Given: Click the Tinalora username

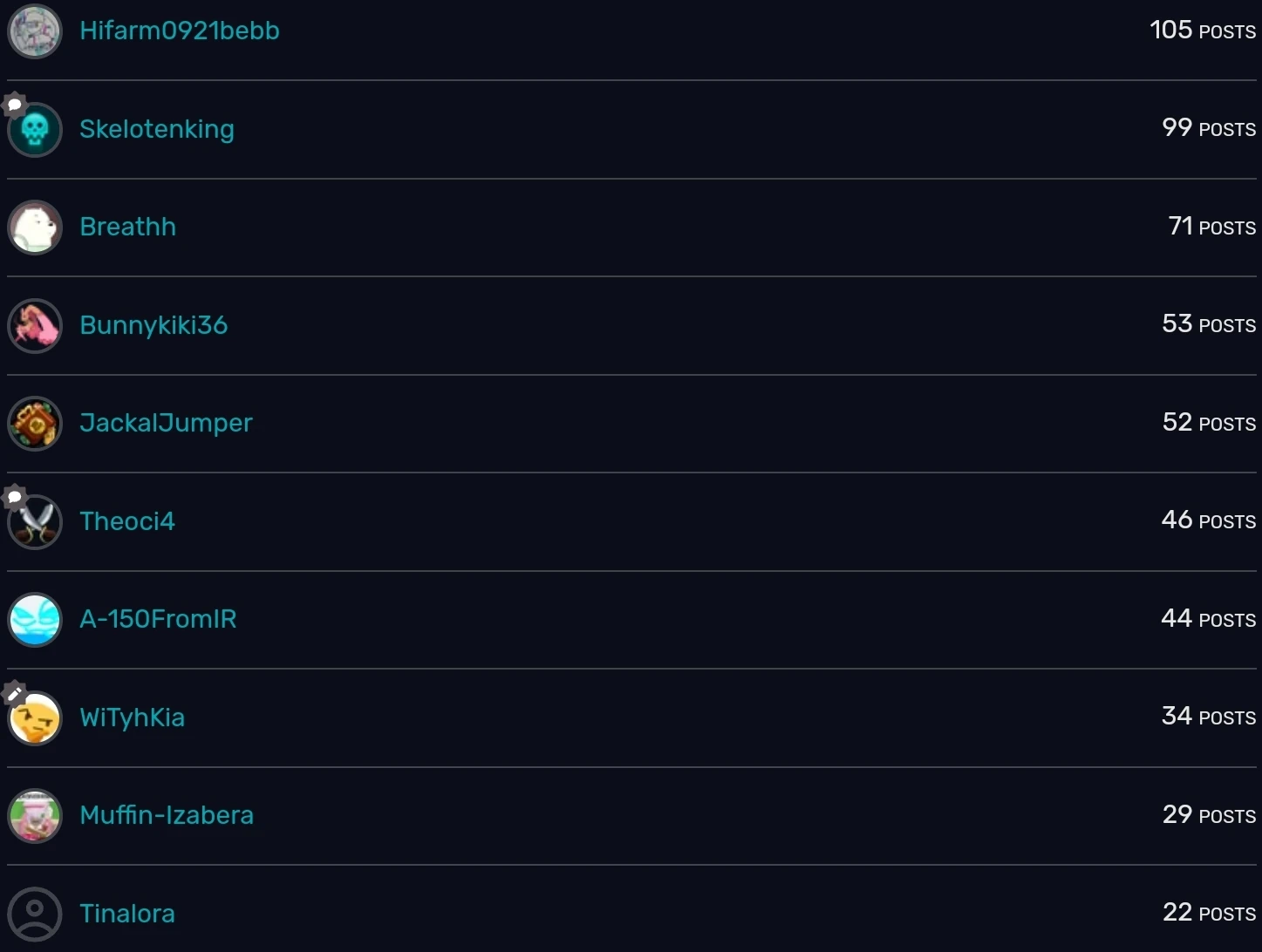Looking at the screenshot, I should (127, 913).
